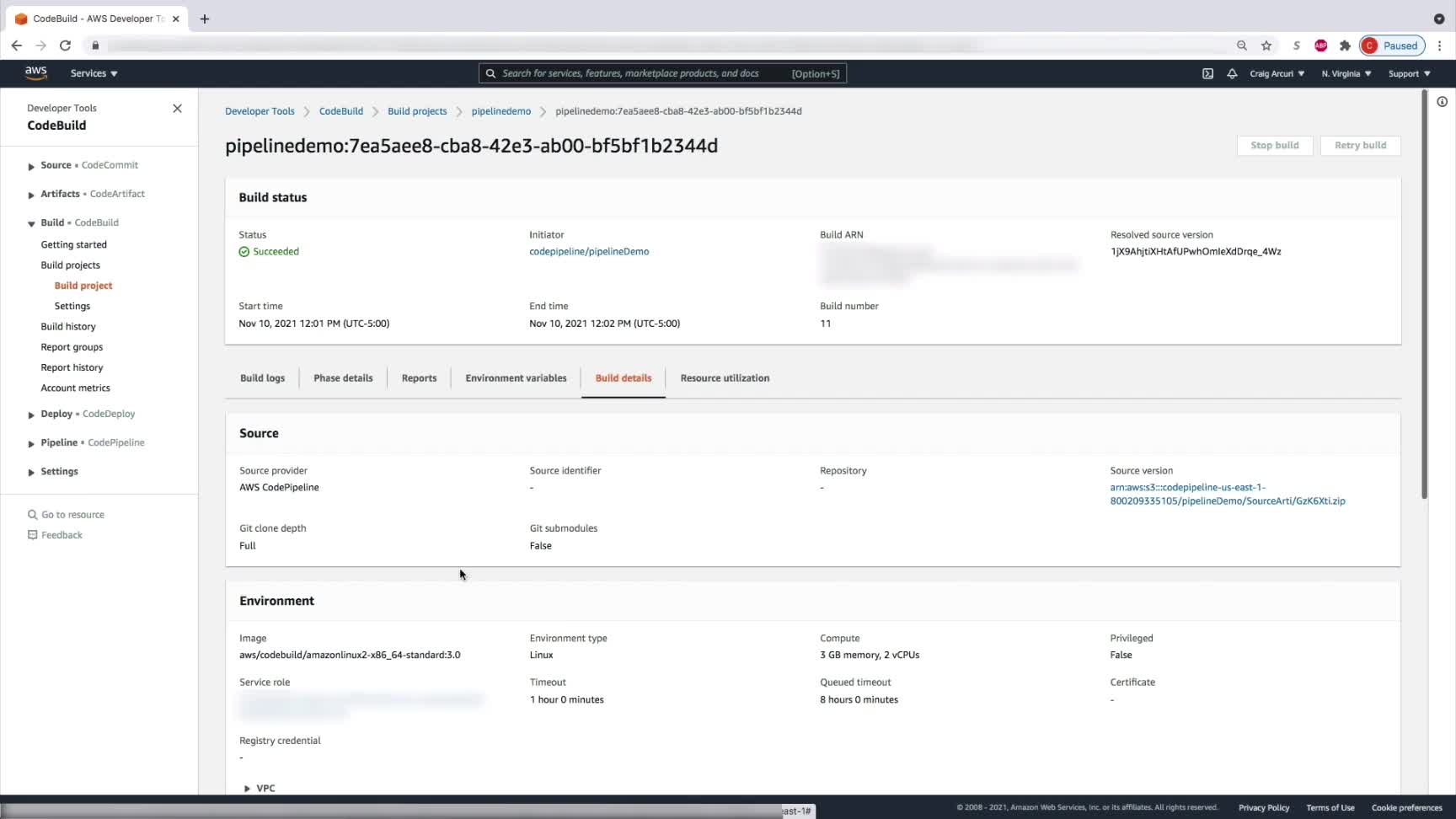Viewport: 1456px width, 819px height.
Task: Open the notifications bell
Action: [x=1232, y=73]
